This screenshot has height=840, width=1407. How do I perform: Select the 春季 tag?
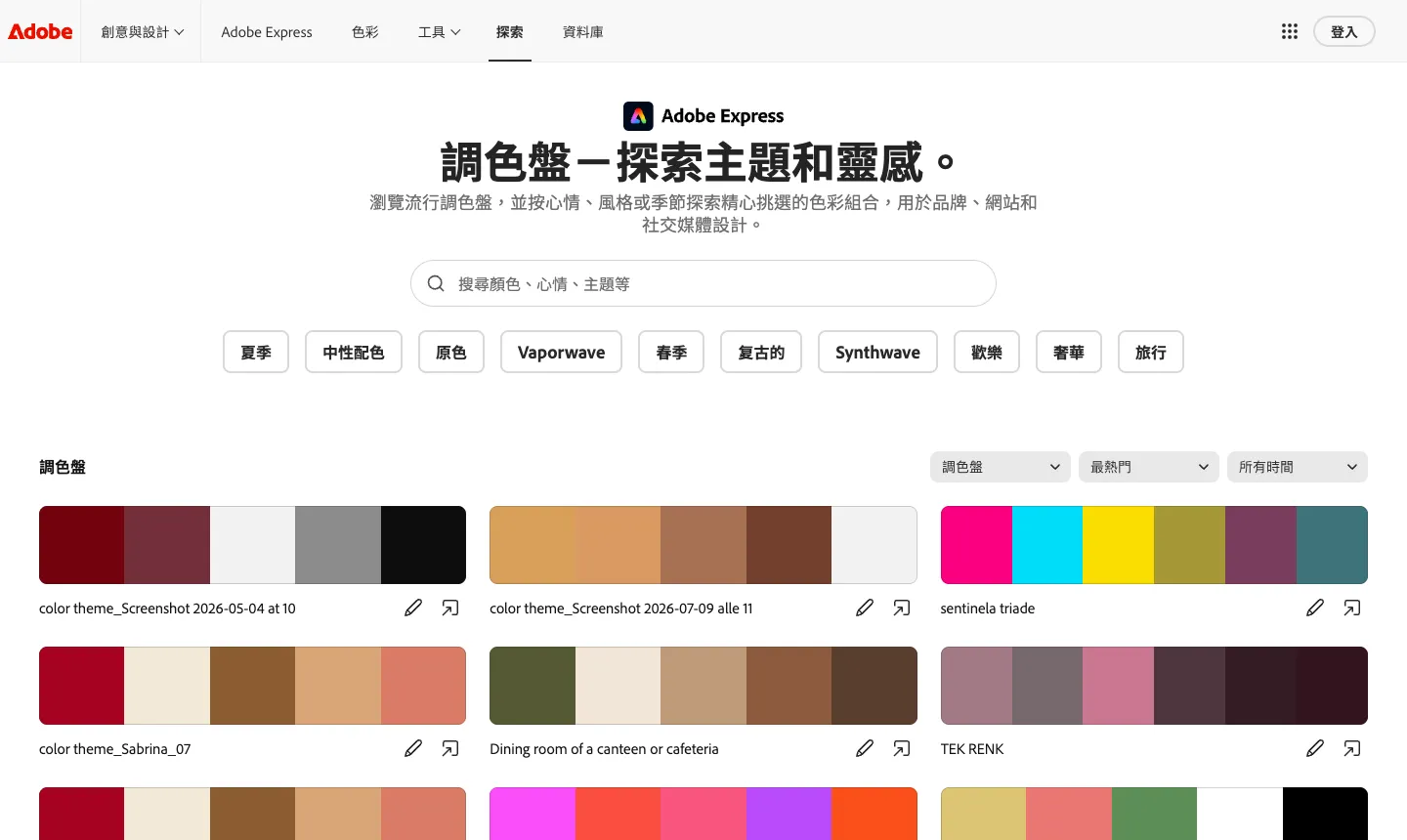672,352
